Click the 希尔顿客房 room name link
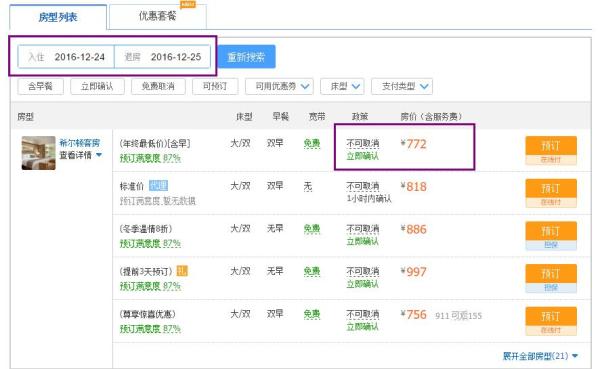 pyautogui.click(x=80, y=143)
